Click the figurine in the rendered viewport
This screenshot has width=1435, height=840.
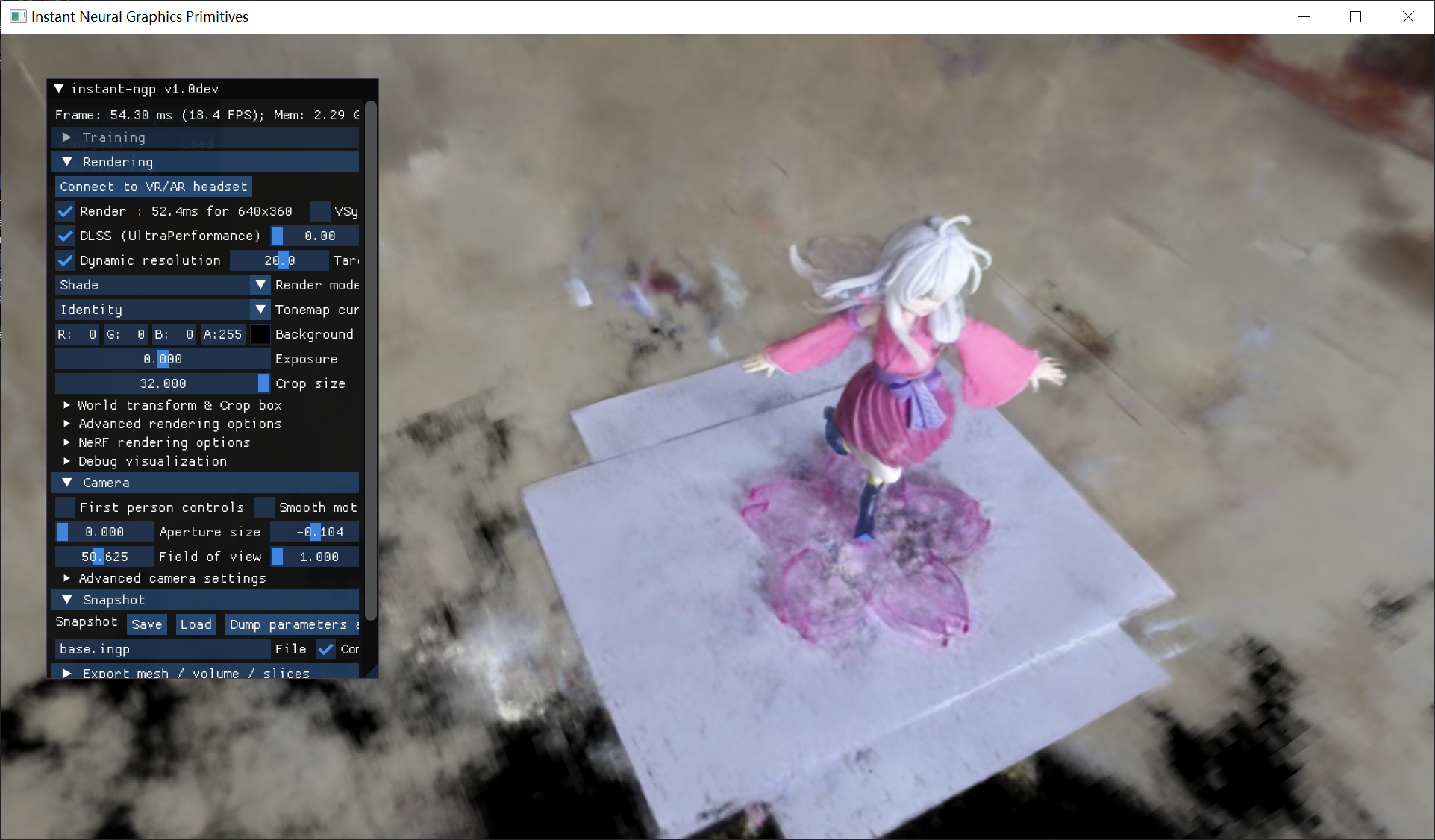[x=904, y=380]
